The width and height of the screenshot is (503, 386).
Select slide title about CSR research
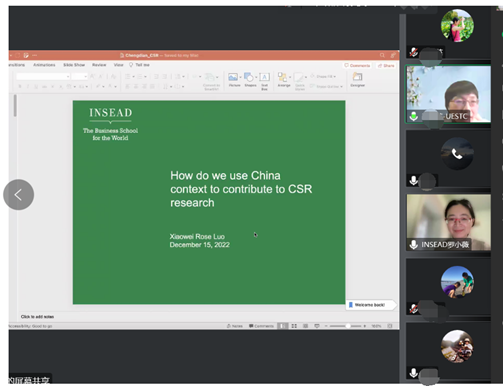coord(241,189)
